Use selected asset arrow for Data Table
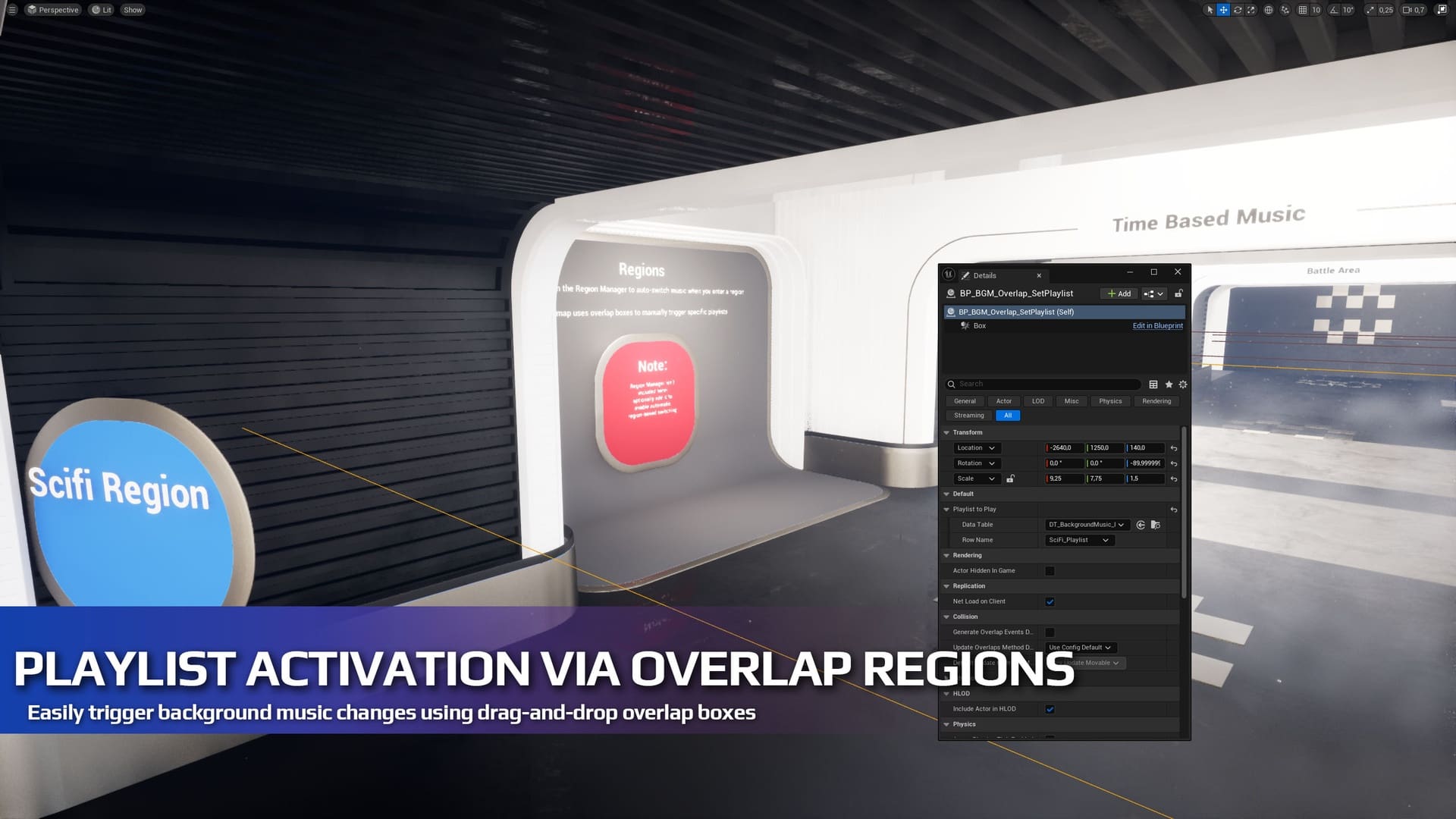Viewport: 1456px width, 819px height. (x=1141, y=525)
